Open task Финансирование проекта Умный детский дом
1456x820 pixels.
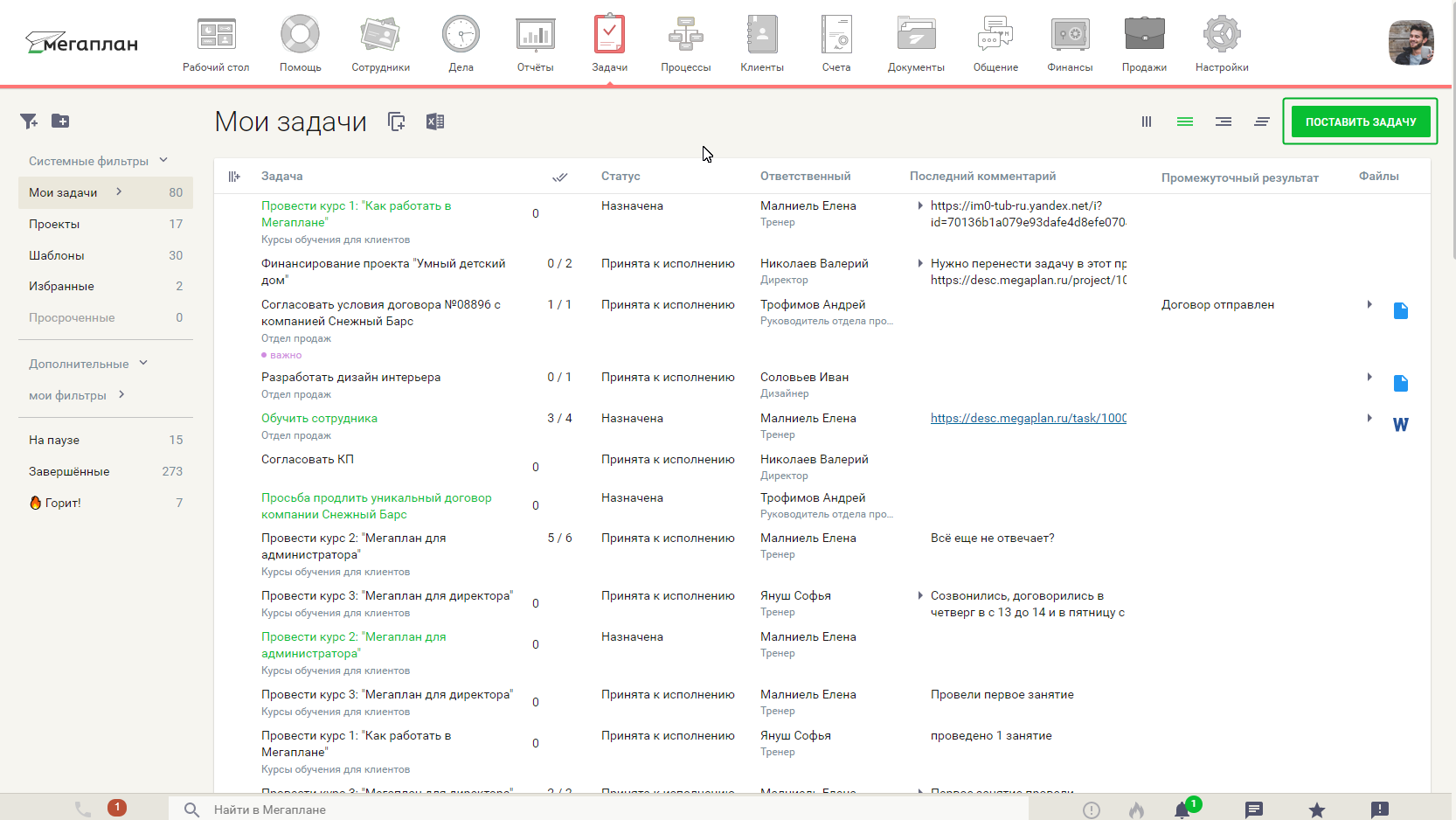383,272
